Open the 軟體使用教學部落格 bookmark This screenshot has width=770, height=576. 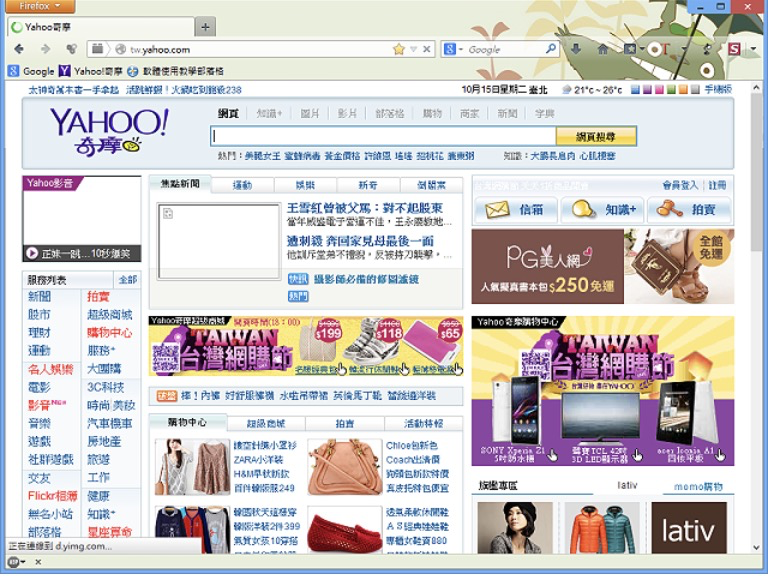coord(176,71)
